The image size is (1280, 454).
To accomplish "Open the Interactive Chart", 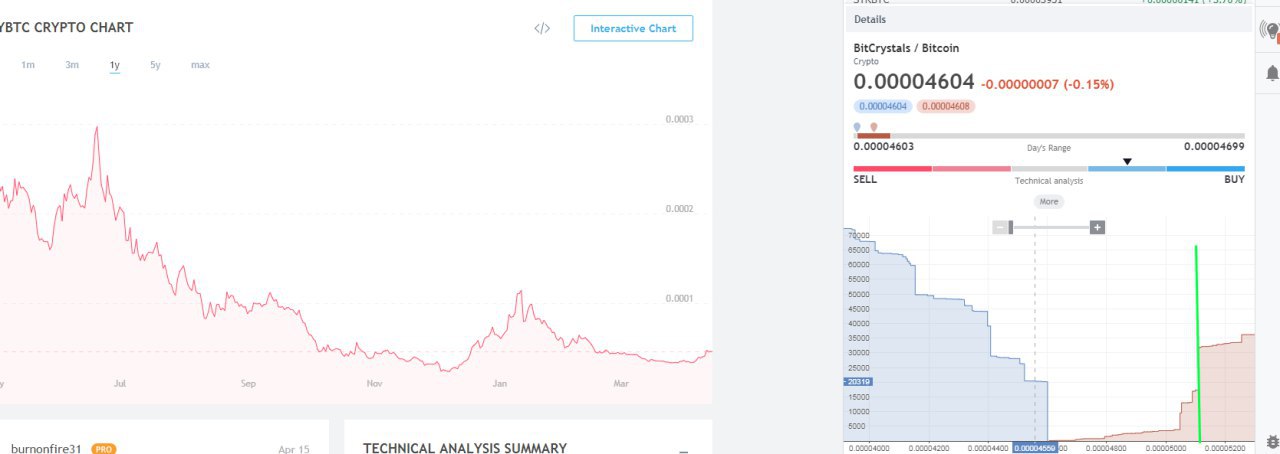I will click(x=633, y=28).
